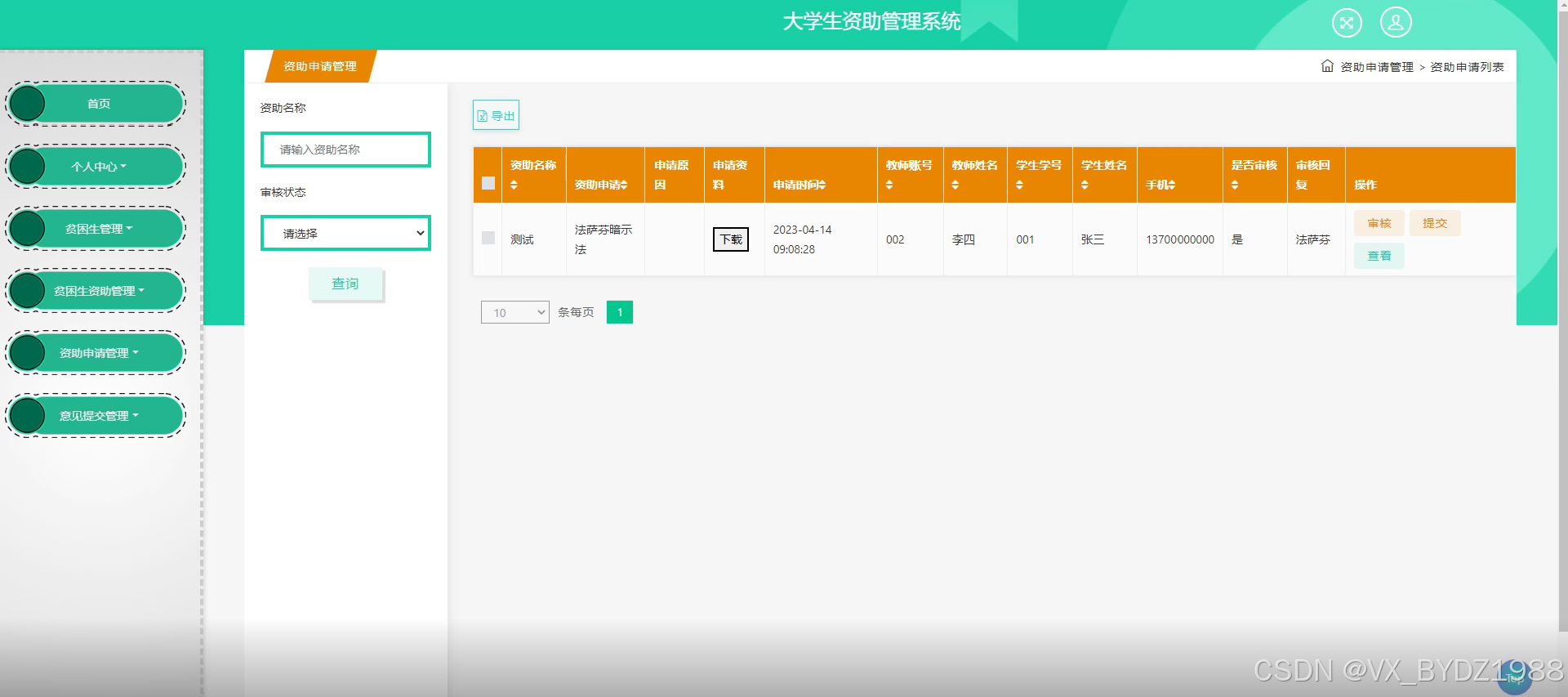Click 资助申请列表 breadcrumb text

tap(1467, 67)
